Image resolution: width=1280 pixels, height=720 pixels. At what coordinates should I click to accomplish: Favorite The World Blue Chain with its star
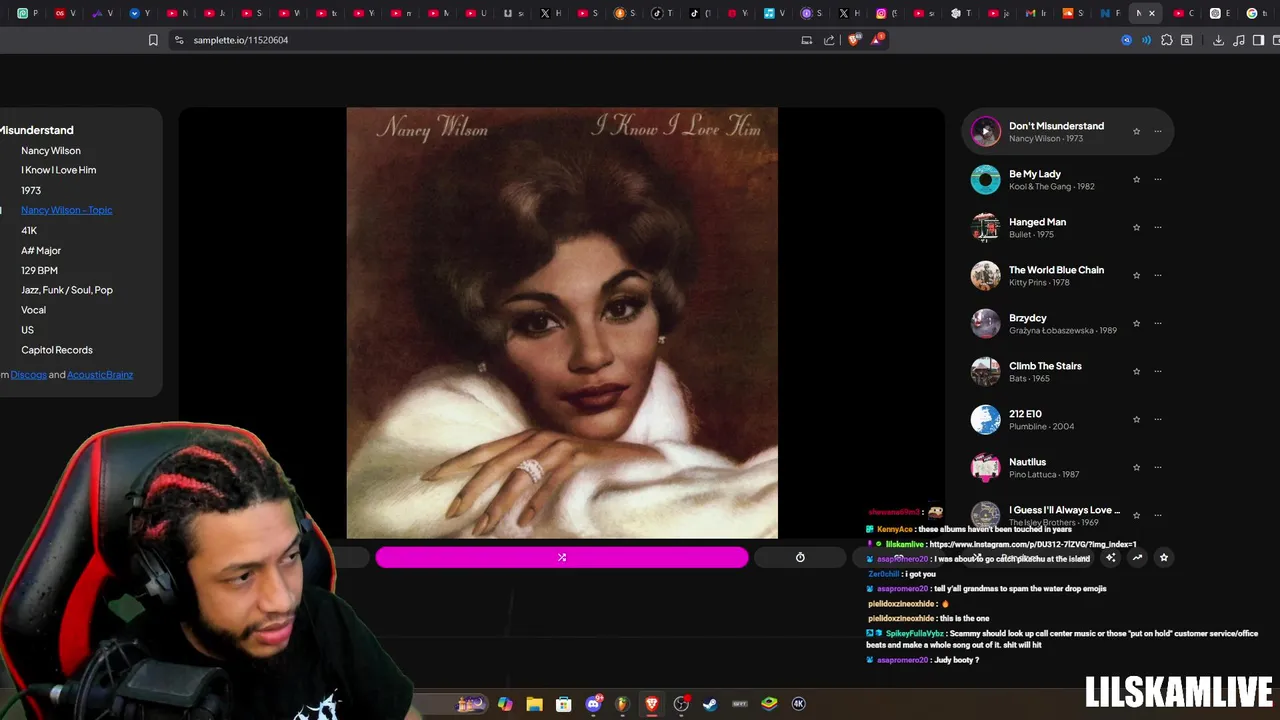pos(1136,275)
